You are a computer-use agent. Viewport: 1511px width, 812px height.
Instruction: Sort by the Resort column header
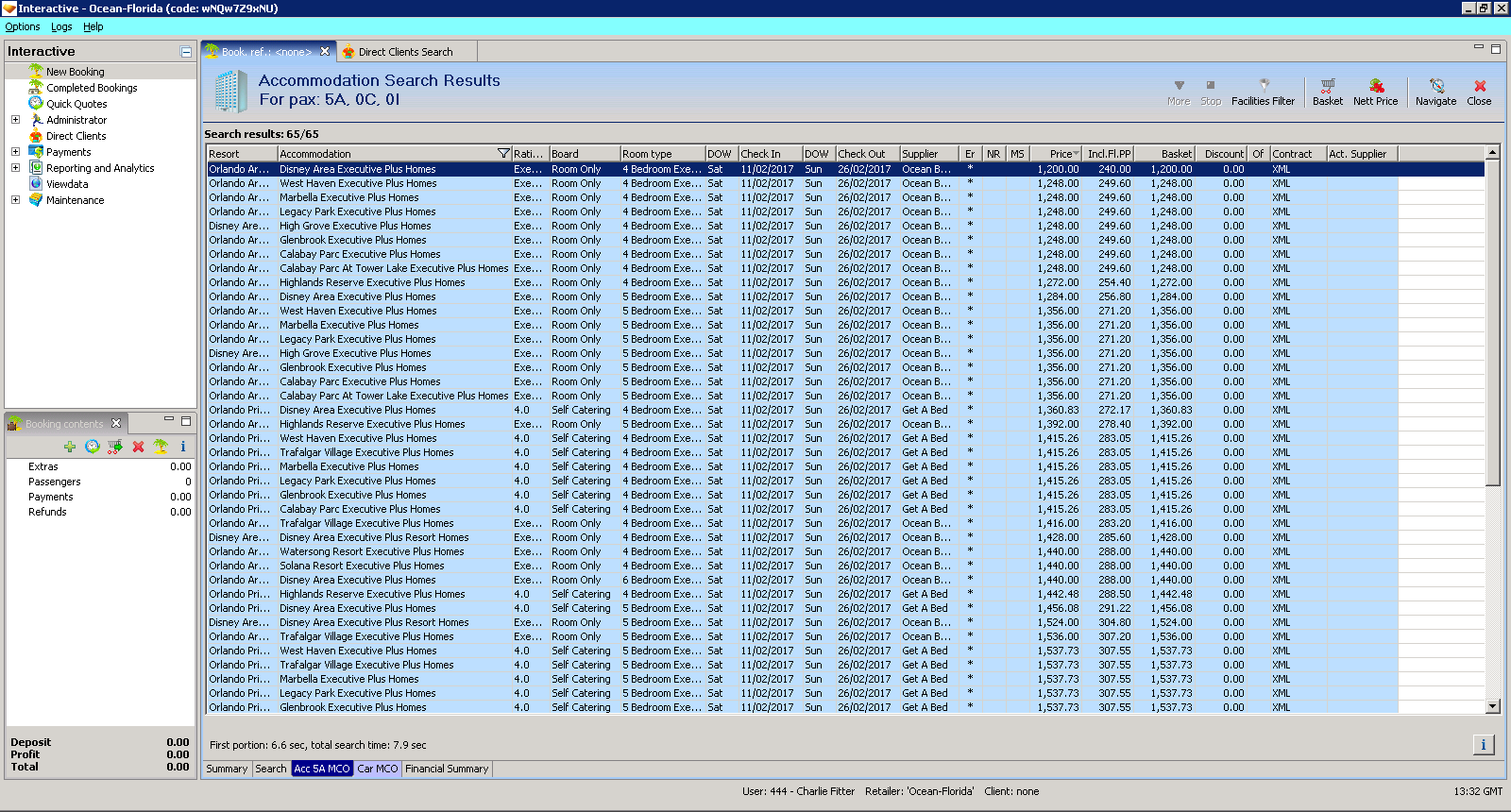point(242,154)
